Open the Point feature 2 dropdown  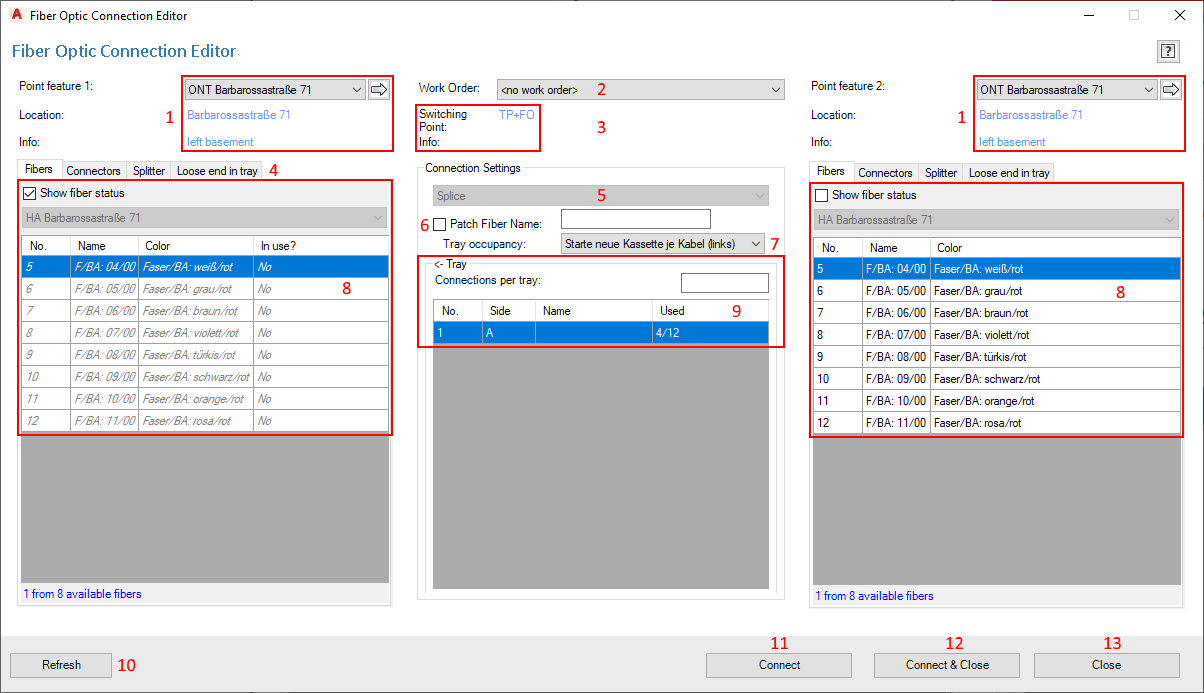[x=1067, y=90]
